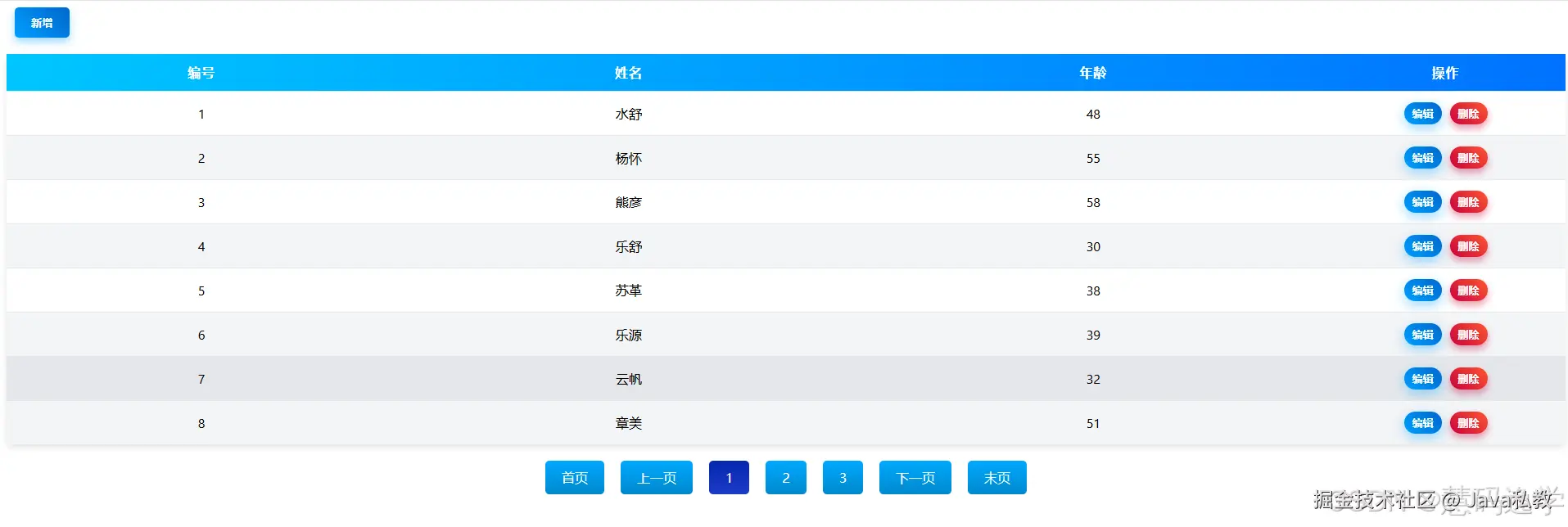Click the age value 51
Viewport: 1568px width, 527px height.
point(1093,423)
